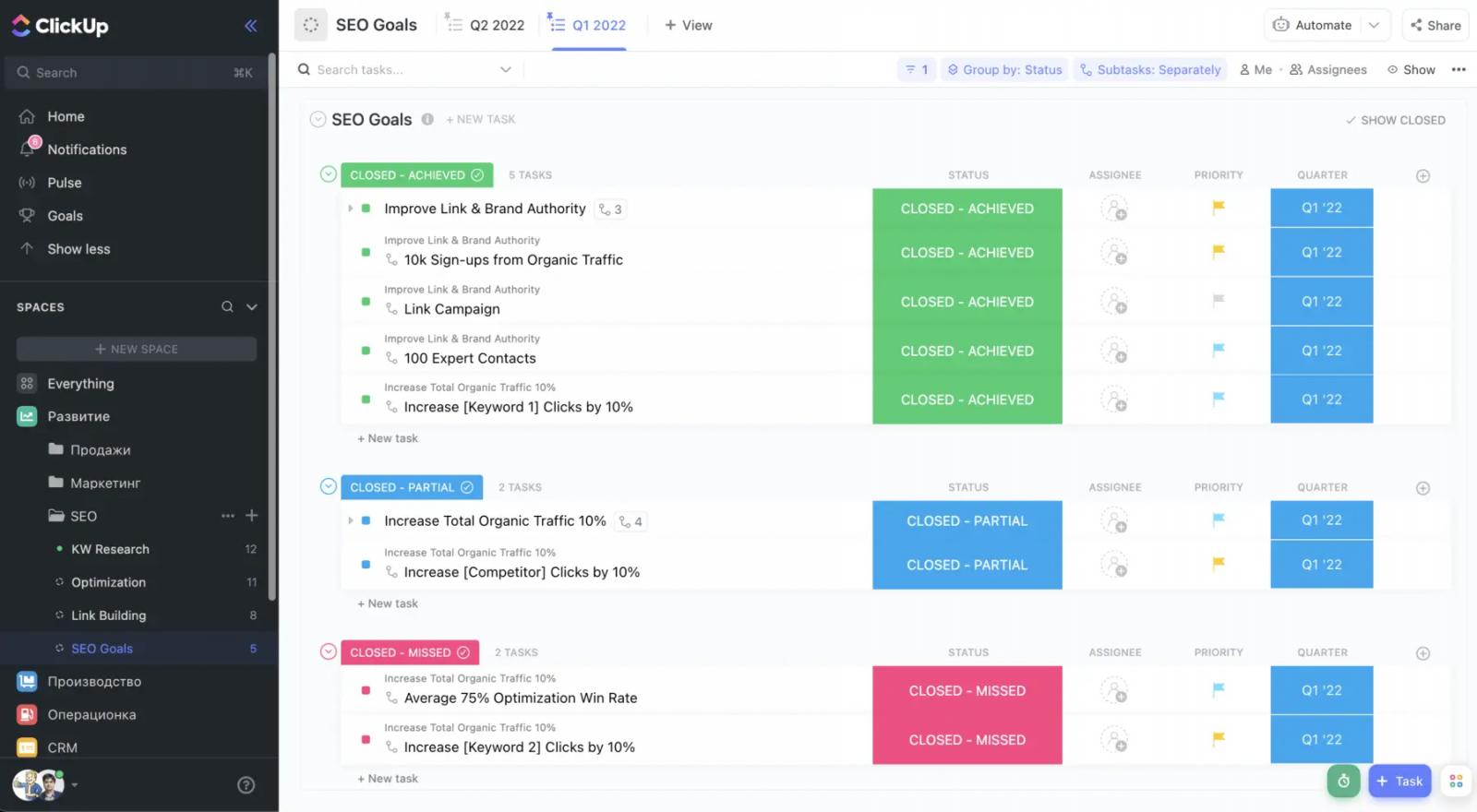Viewport: 1477px width, 812px height.
Task: Expand Improve Link & Brand Authority subtasks
Action: pyautogui.click(x=351, y=209)
